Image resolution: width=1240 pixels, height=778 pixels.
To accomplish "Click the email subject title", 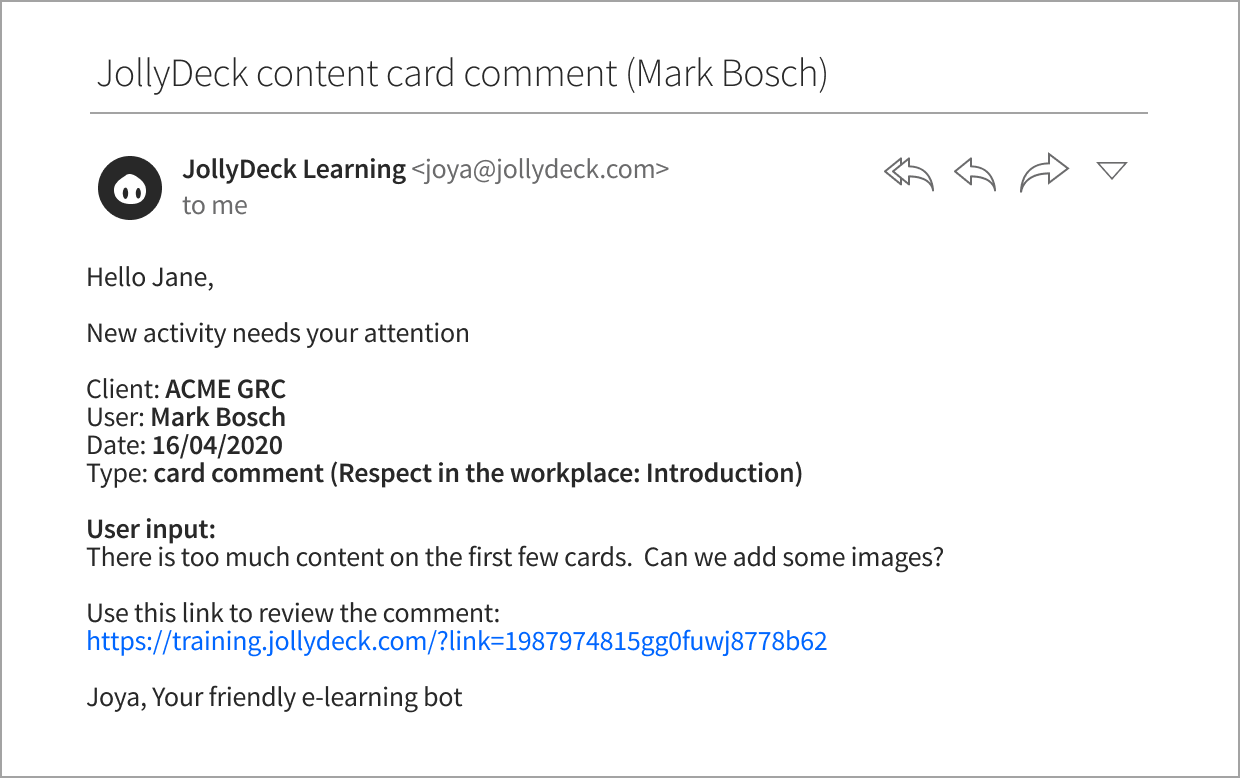I will (x=462, y=73).
